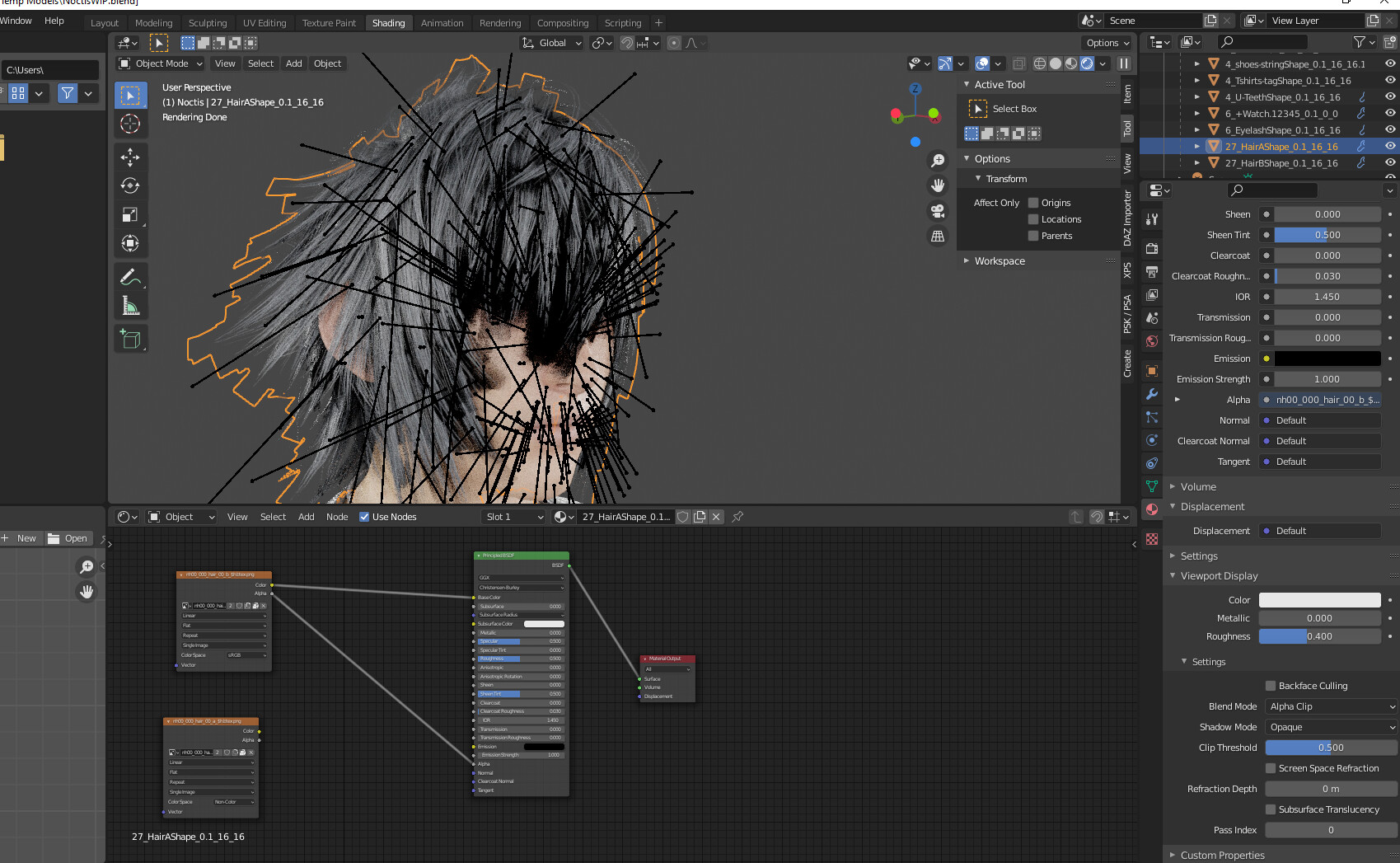
Task: Open Global transform orientation dropdown
Action: point(552,43)
